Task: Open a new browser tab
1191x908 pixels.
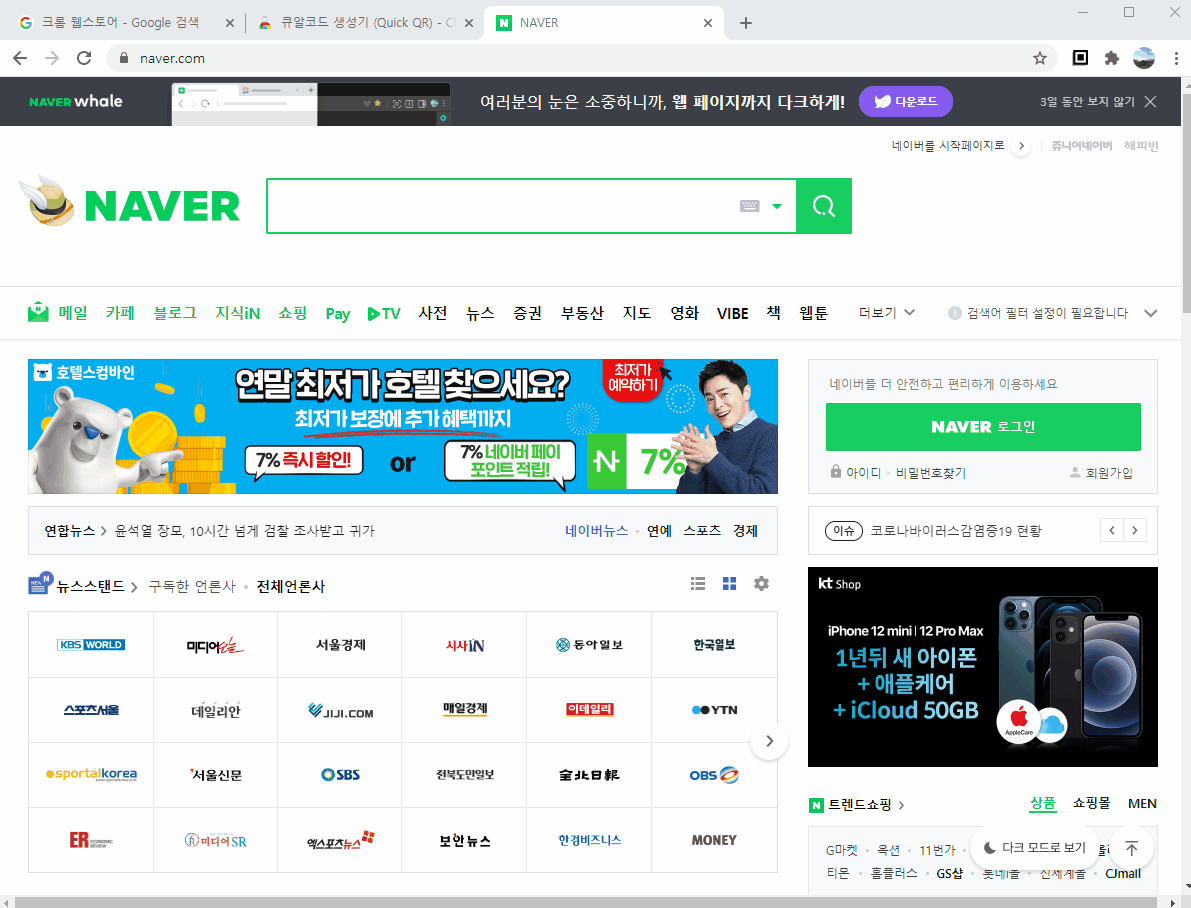Action: pos(746,23)
